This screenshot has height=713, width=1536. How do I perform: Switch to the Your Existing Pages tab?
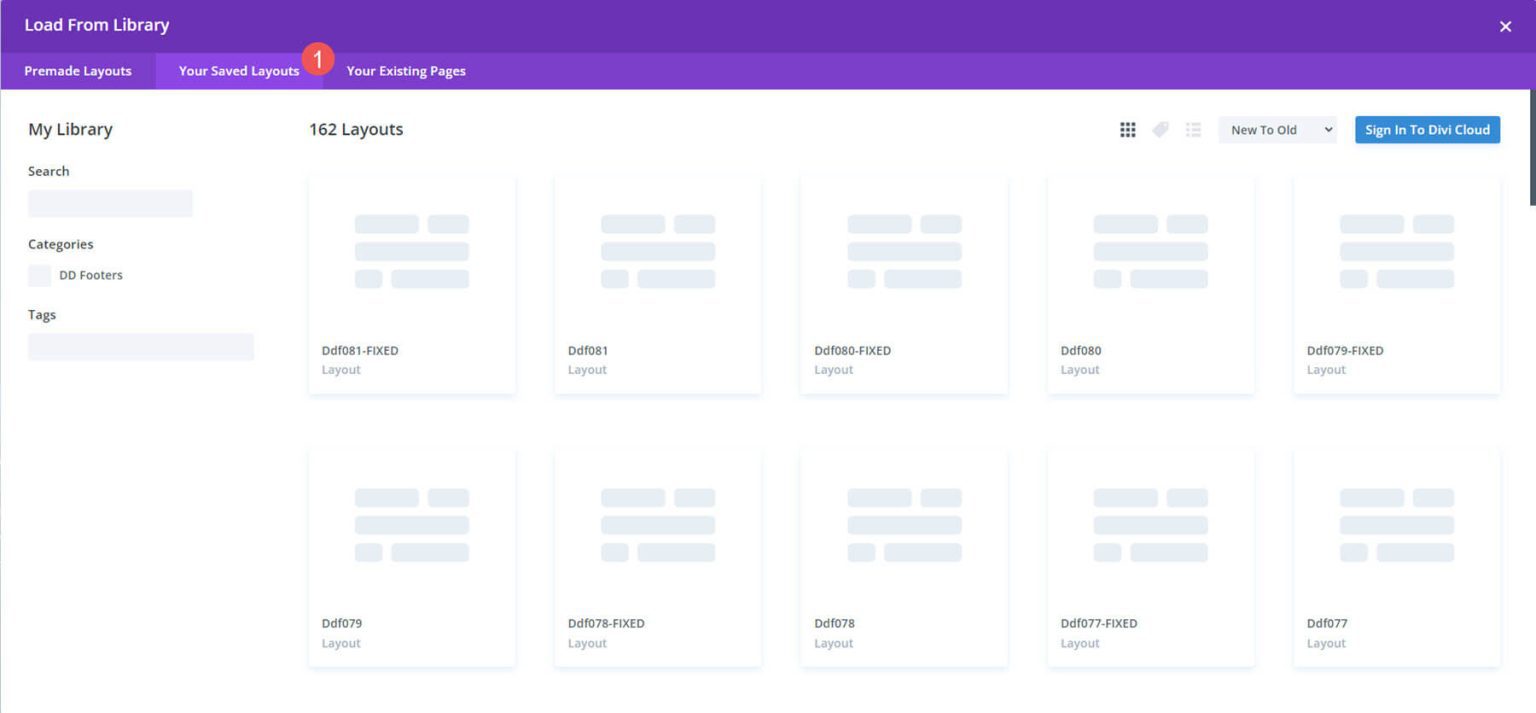[405, 71]
